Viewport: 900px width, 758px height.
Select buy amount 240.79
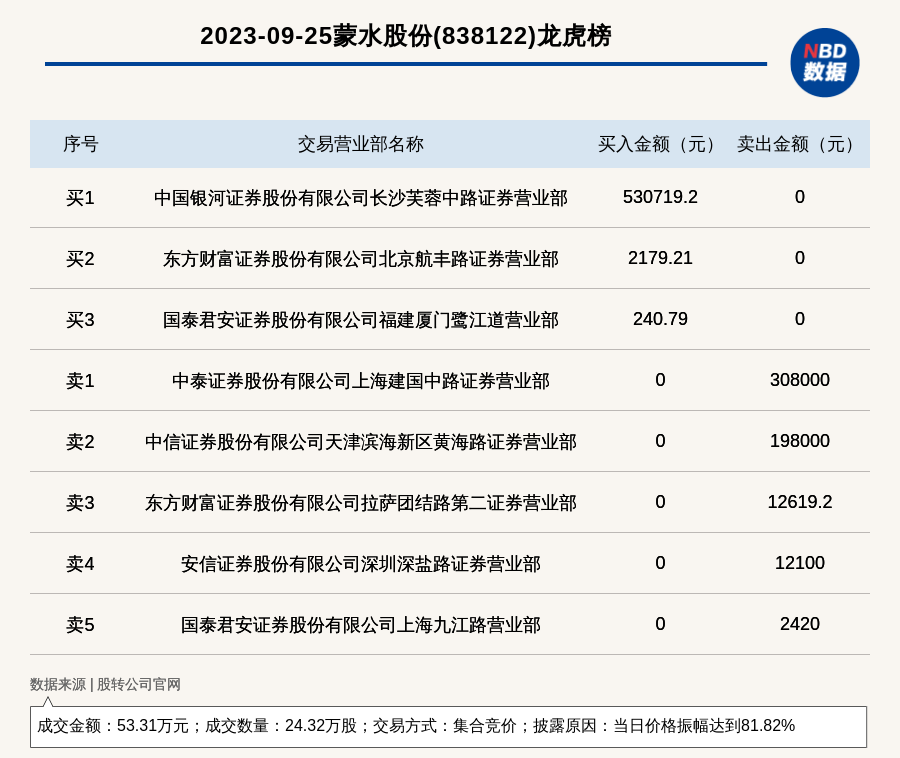point(660,318)
